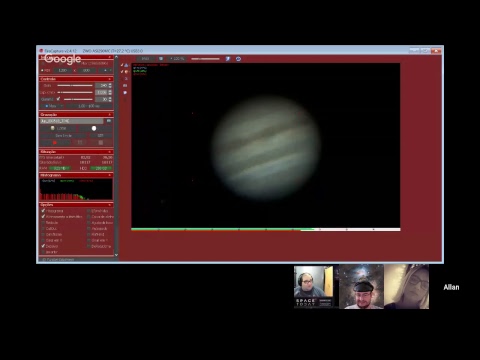Viewport: 480px width, 360px height.
Task: Click the leftmost button in preview toolbar
Action: 145,59
